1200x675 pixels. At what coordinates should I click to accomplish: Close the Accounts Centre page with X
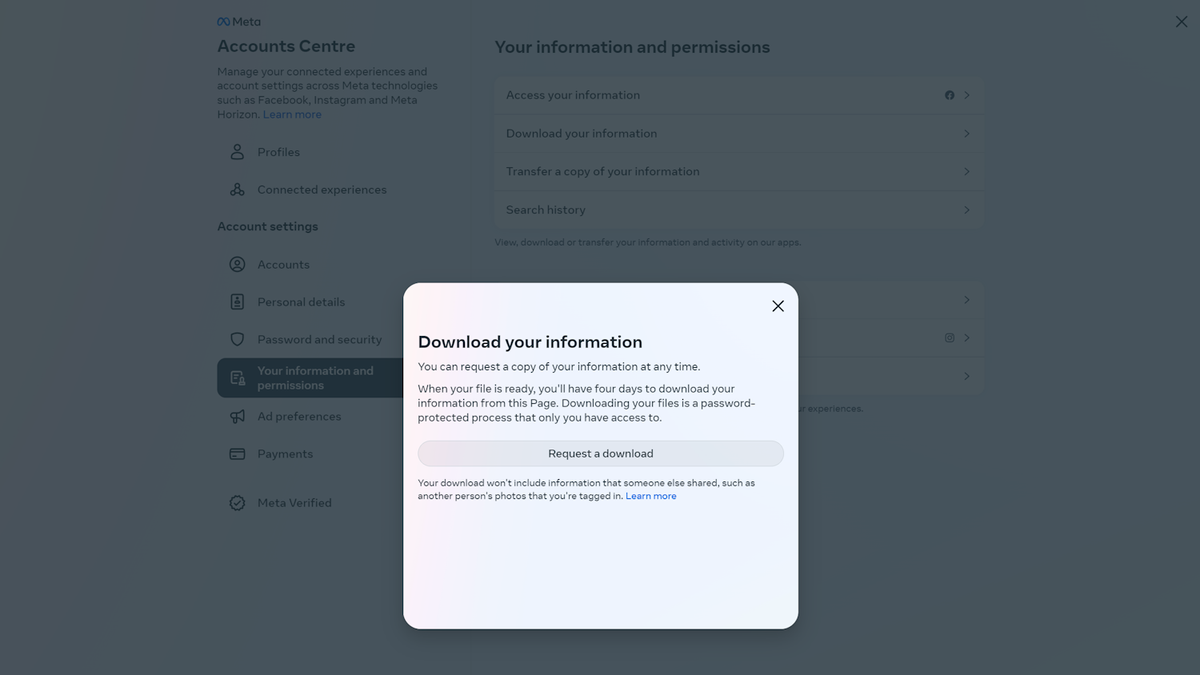point(1181,22)
